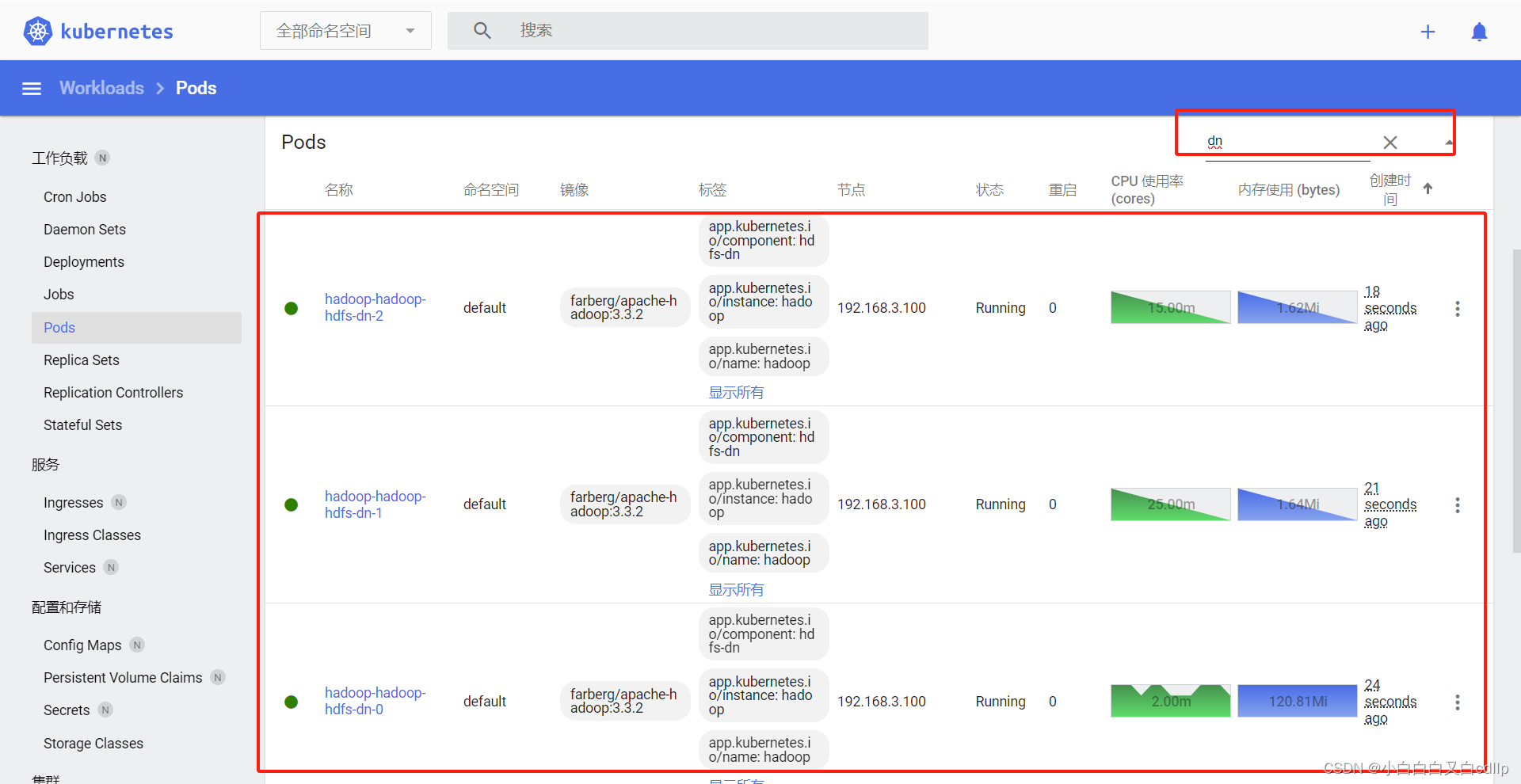
Task: Click memory sparkline 120.81Mi for hdfs-dn-0
Action: coord(1298,701)
